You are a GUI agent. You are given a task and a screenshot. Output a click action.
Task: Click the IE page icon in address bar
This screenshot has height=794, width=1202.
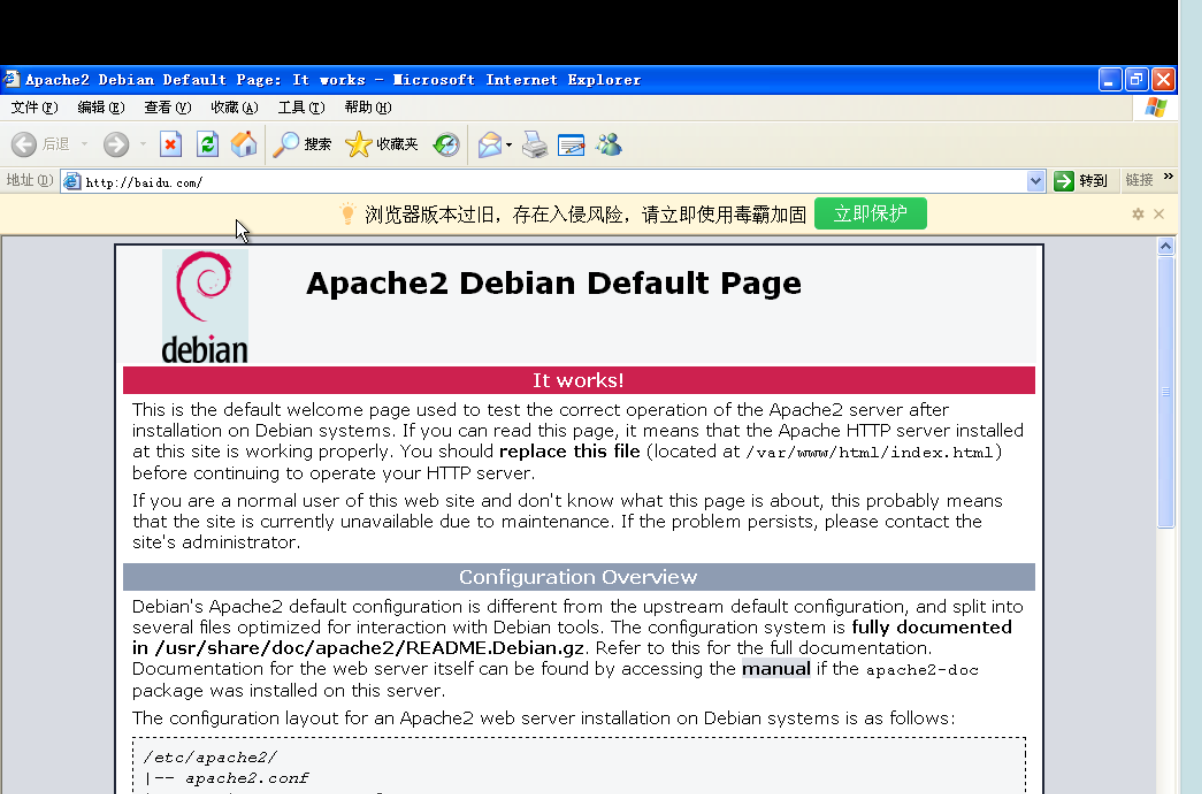point(71,181)
